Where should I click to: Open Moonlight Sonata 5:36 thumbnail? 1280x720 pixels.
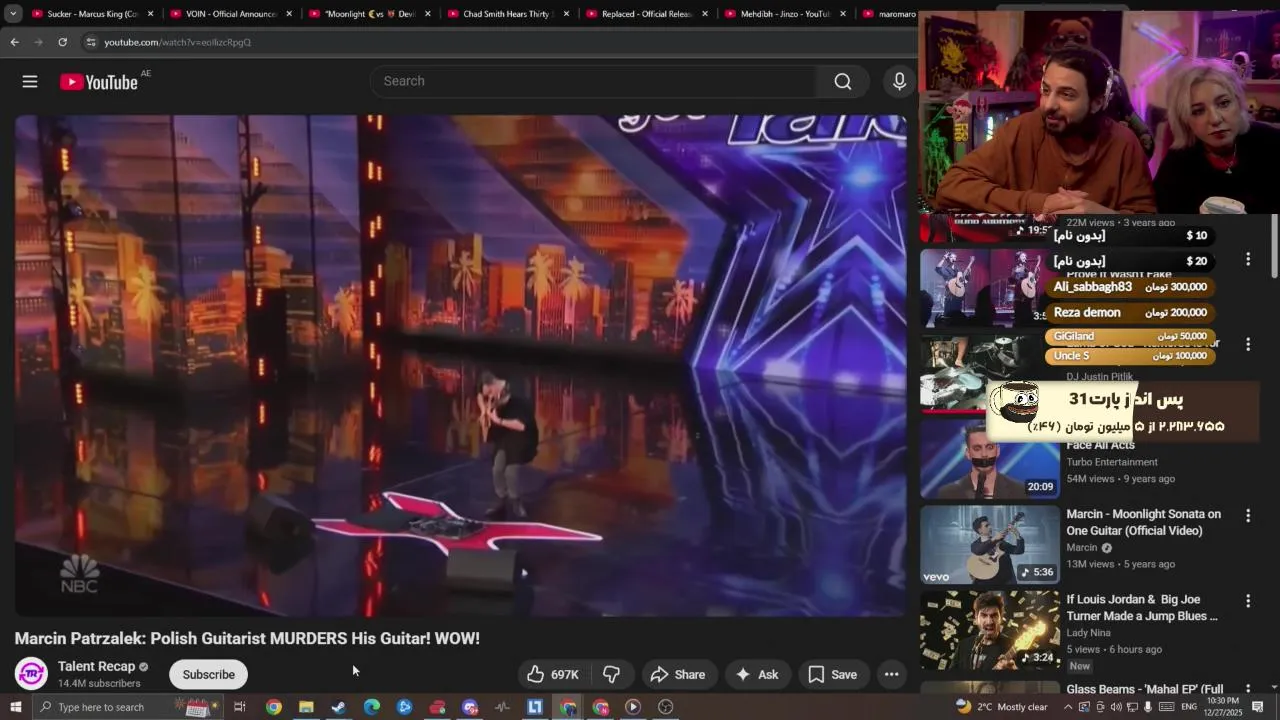(989, 544)
